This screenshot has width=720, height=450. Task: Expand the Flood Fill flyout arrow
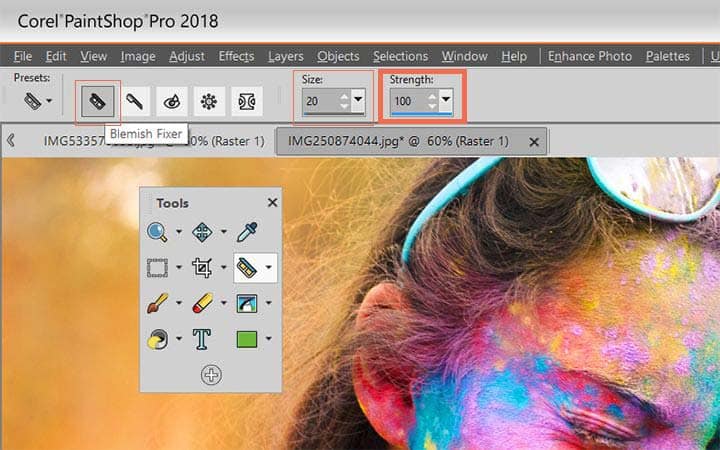pos(179,339)
